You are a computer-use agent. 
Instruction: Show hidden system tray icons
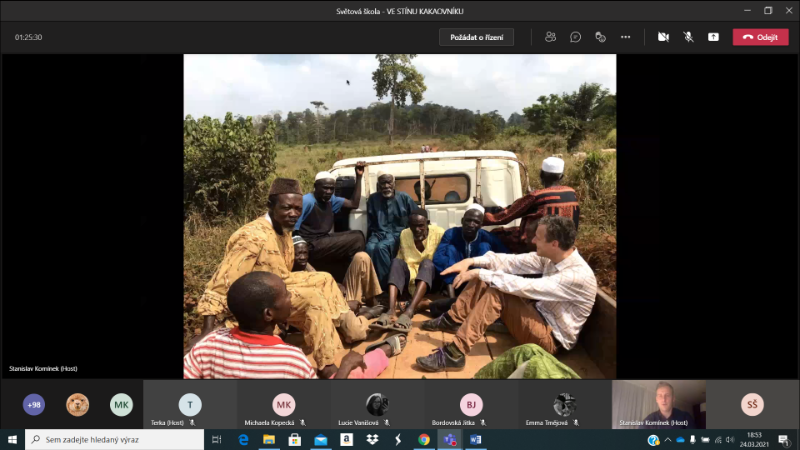(x=668, y=440)
